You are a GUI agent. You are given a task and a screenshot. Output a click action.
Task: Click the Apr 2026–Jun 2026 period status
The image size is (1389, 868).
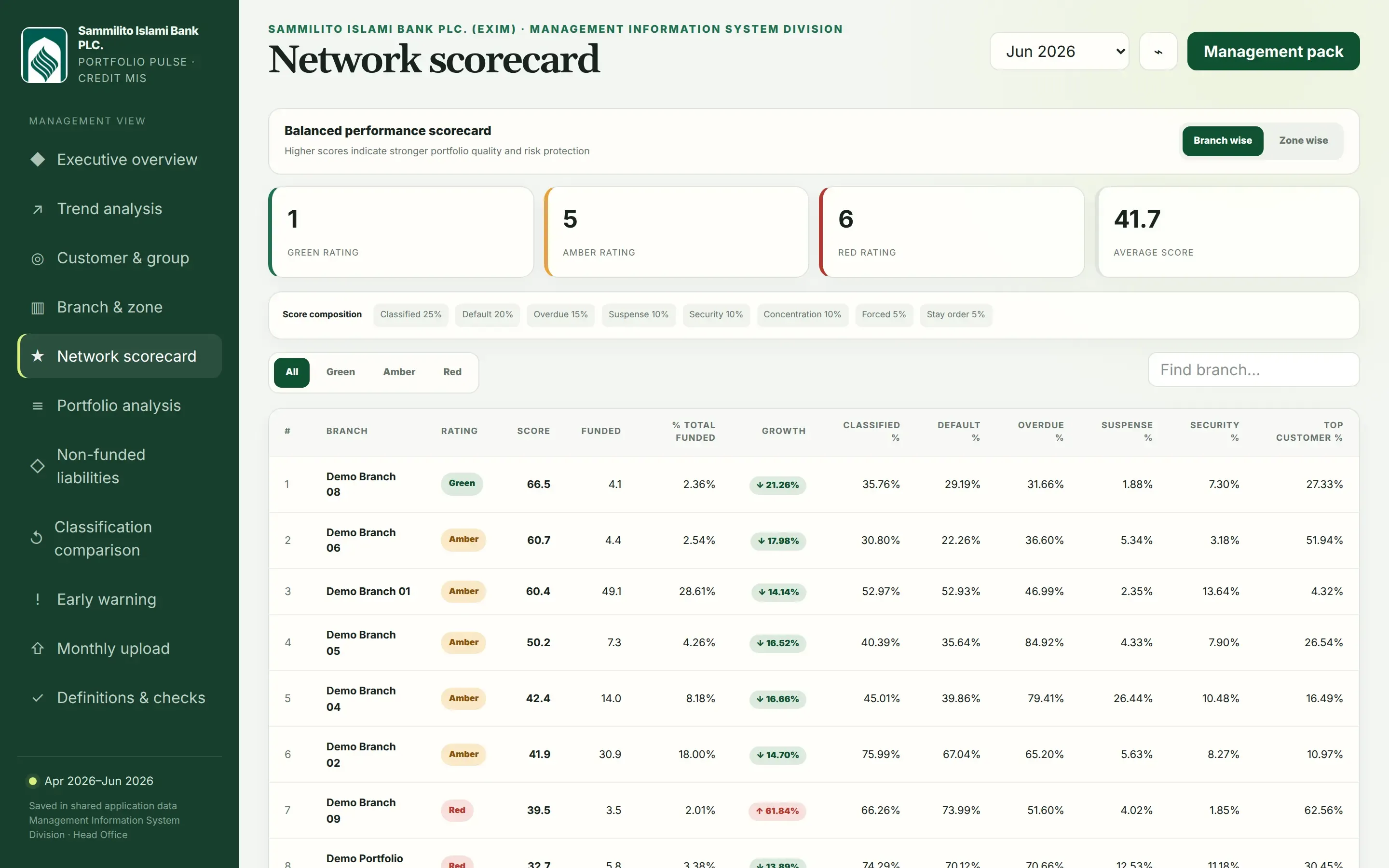(x=91, y=781)
